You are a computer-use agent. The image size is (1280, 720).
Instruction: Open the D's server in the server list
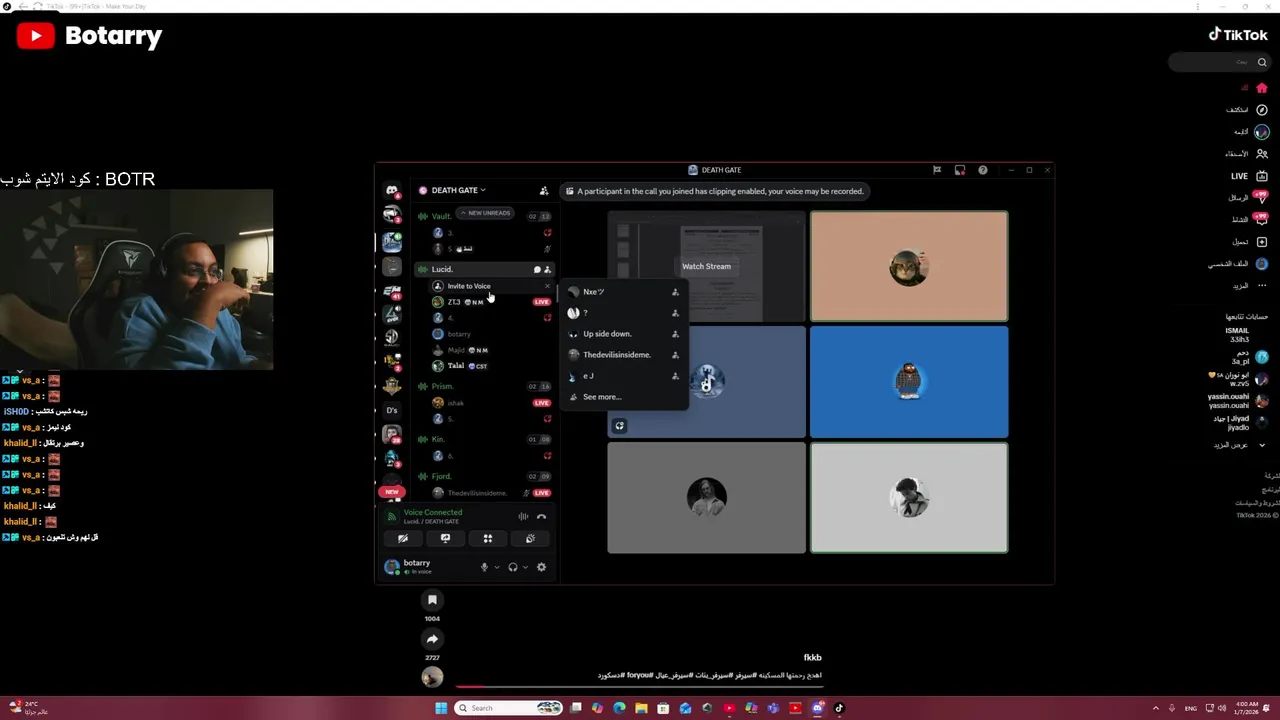pos(392,410)
